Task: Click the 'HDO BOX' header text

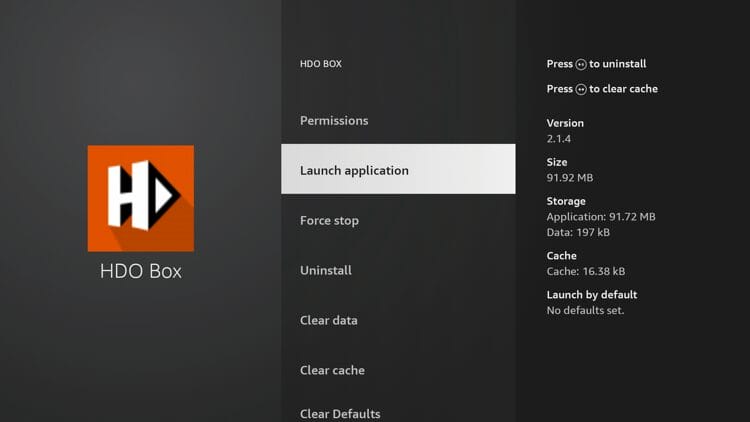Action: [x=321, y=64]
